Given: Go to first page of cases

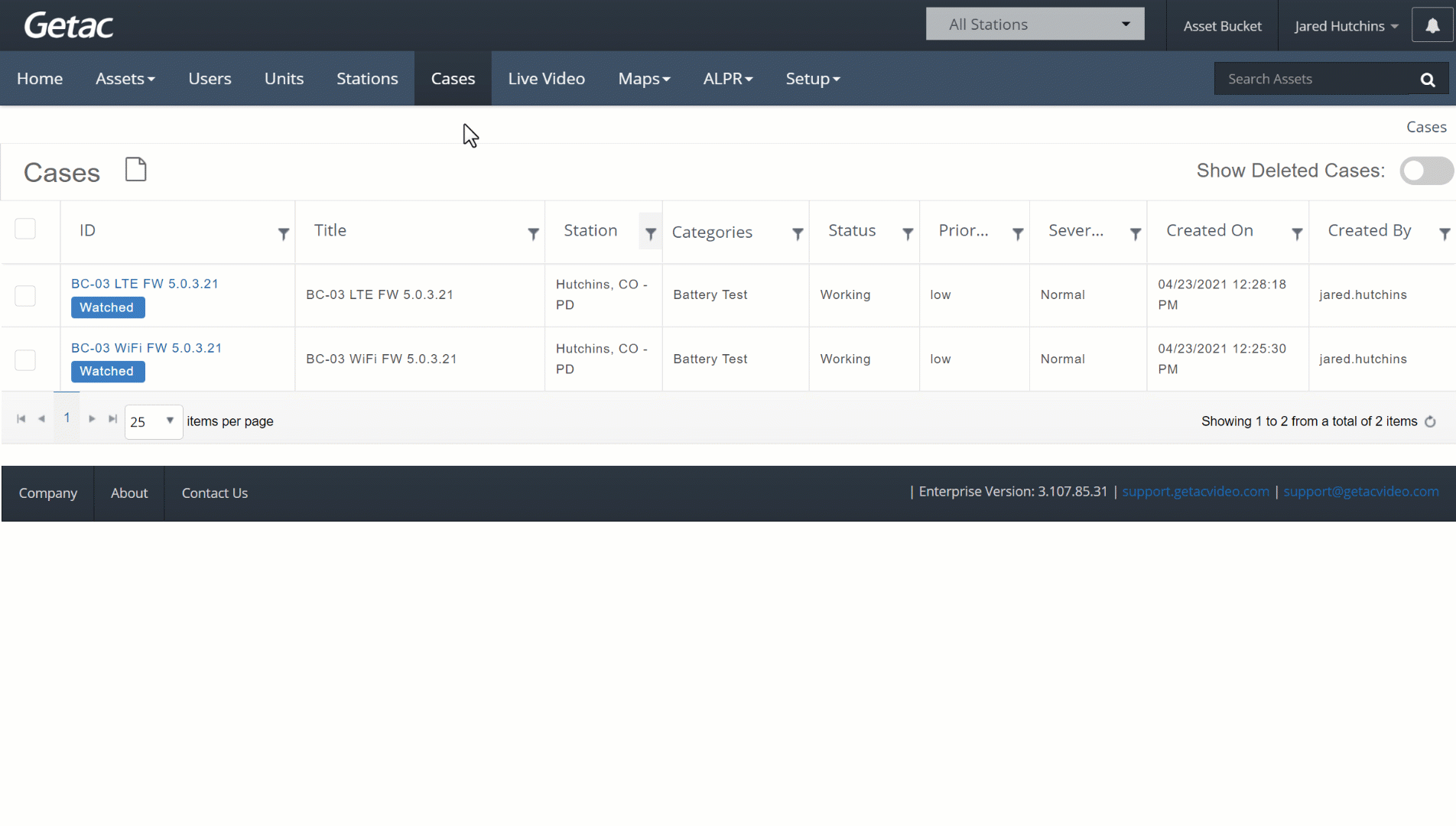Looking at the screenshot, I should (21, 418).
